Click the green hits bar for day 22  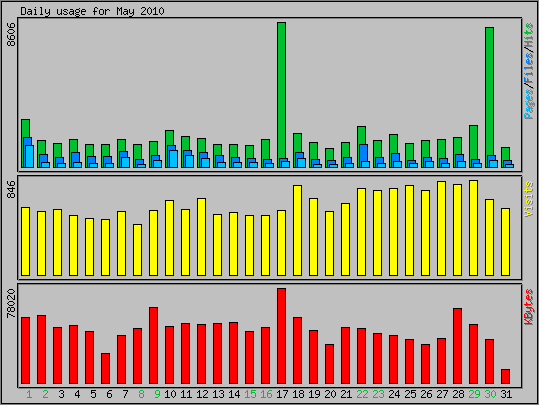point(362,135)
